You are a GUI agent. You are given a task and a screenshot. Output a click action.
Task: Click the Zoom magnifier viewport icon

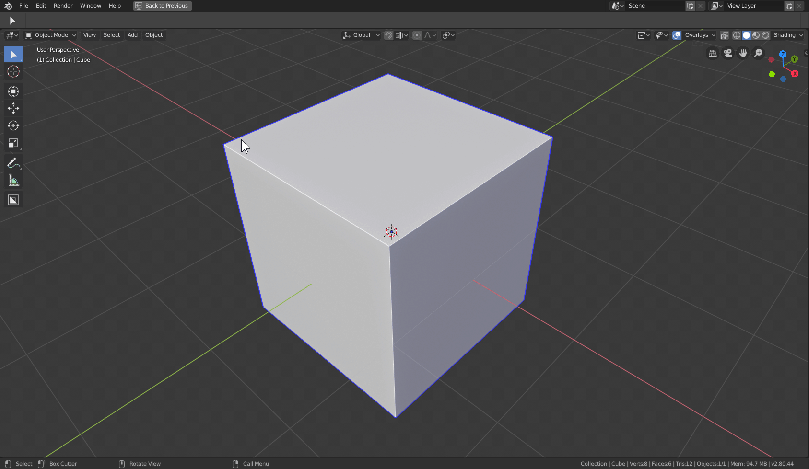pos(759,54)
